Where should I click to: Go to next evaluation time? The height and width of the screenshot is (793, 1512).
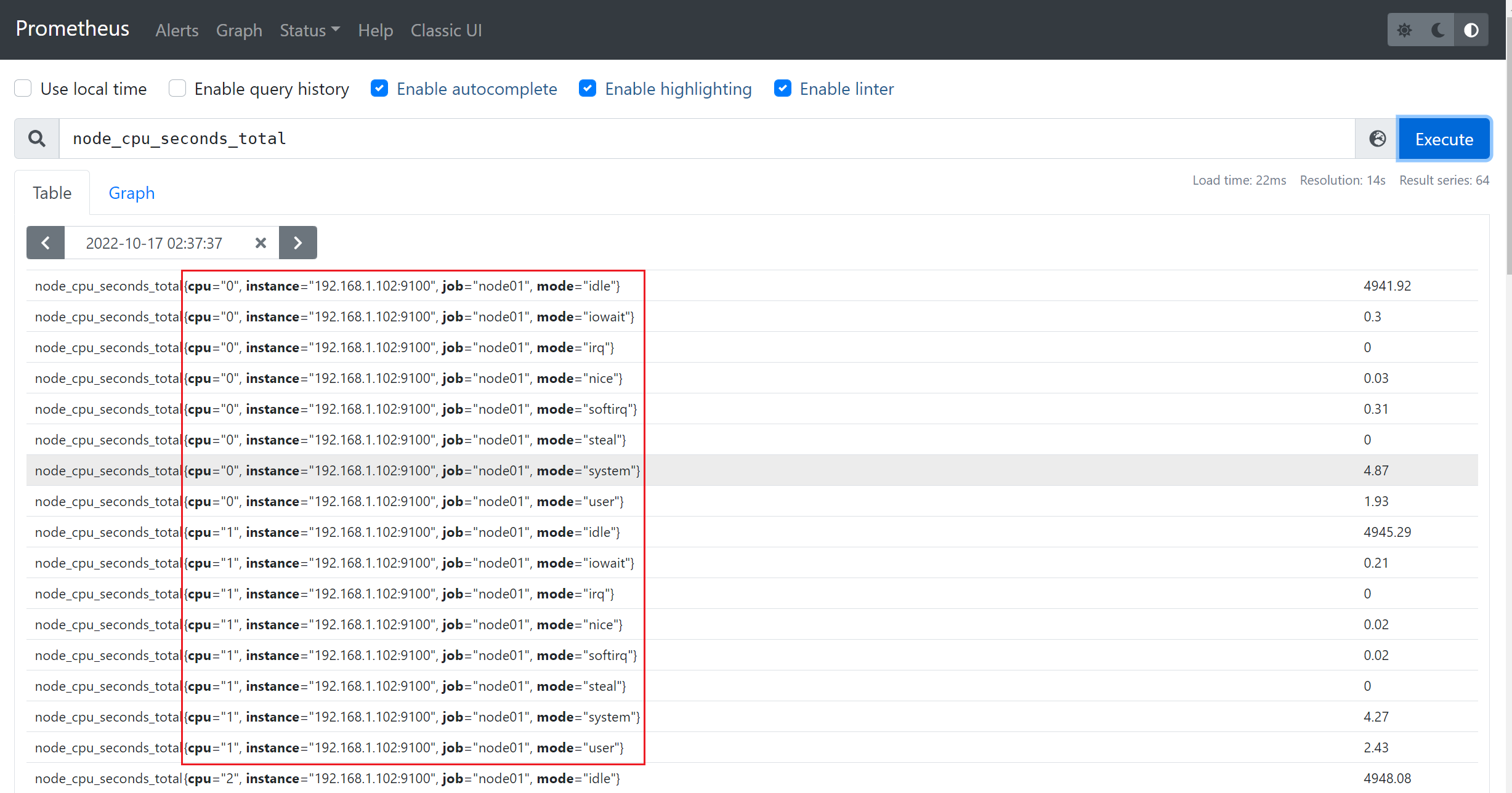click(x=298, y=243)
